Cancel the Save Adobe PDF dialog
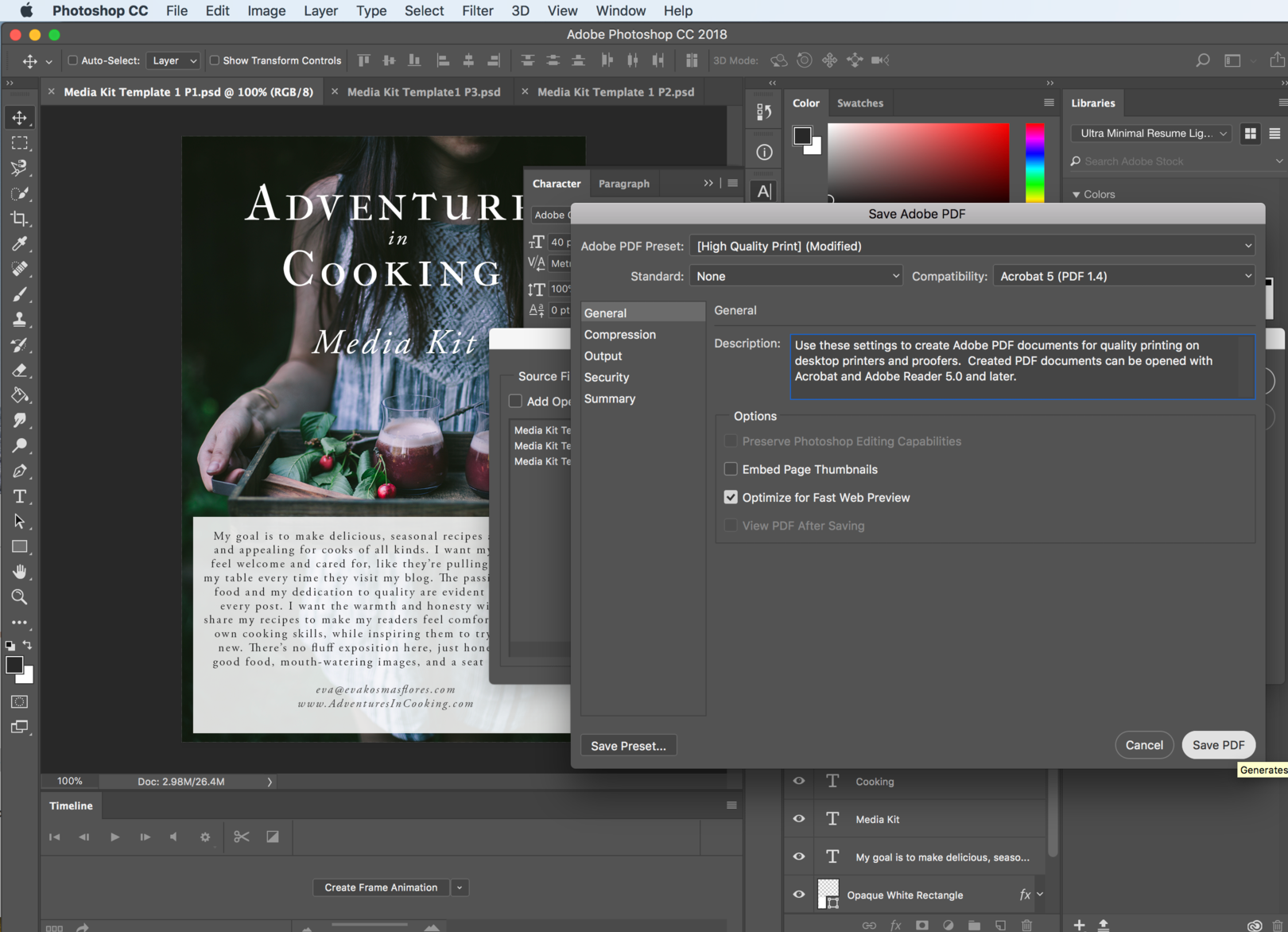 click(1144, 745)
